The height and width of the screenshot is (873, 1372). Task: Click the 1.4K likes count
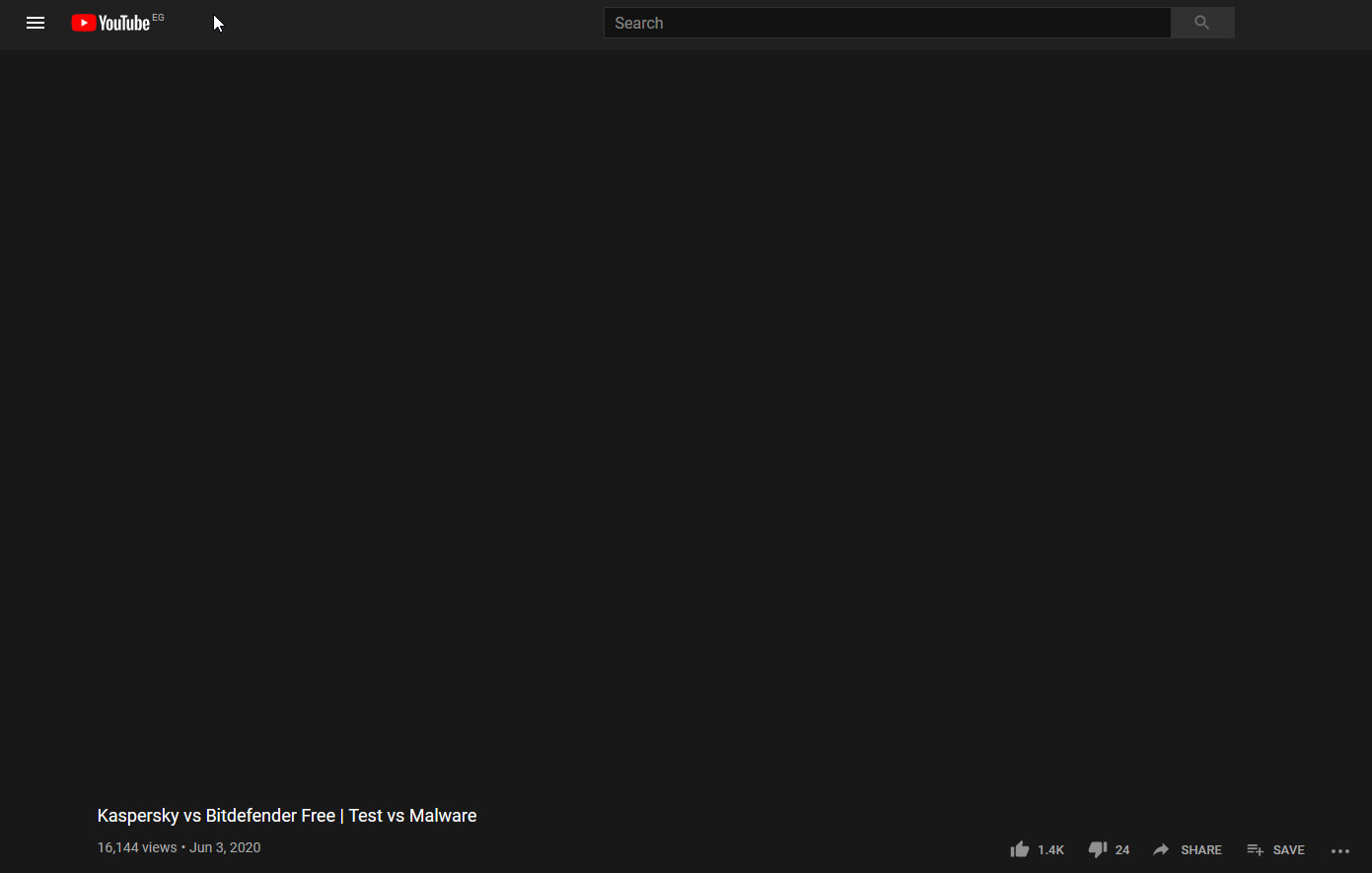click(1050, 850)
